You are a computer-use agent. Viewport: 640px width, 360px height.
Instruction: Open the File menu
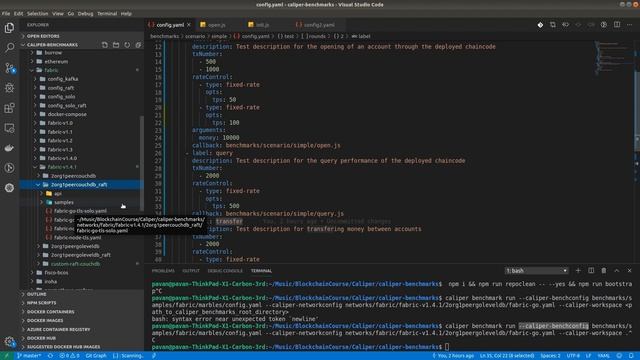6,13
